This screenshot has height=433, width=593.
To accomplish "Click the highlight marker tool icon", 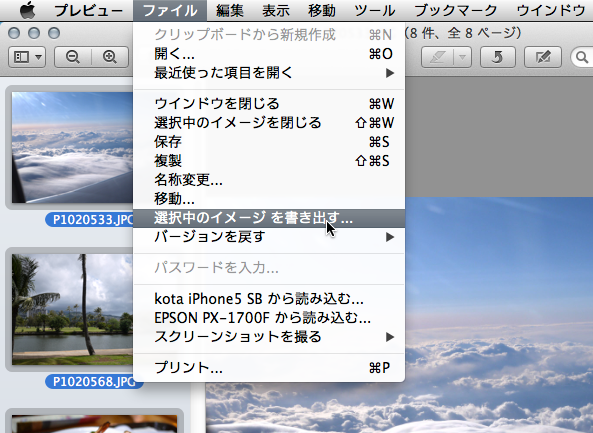I will coord(437,57).
